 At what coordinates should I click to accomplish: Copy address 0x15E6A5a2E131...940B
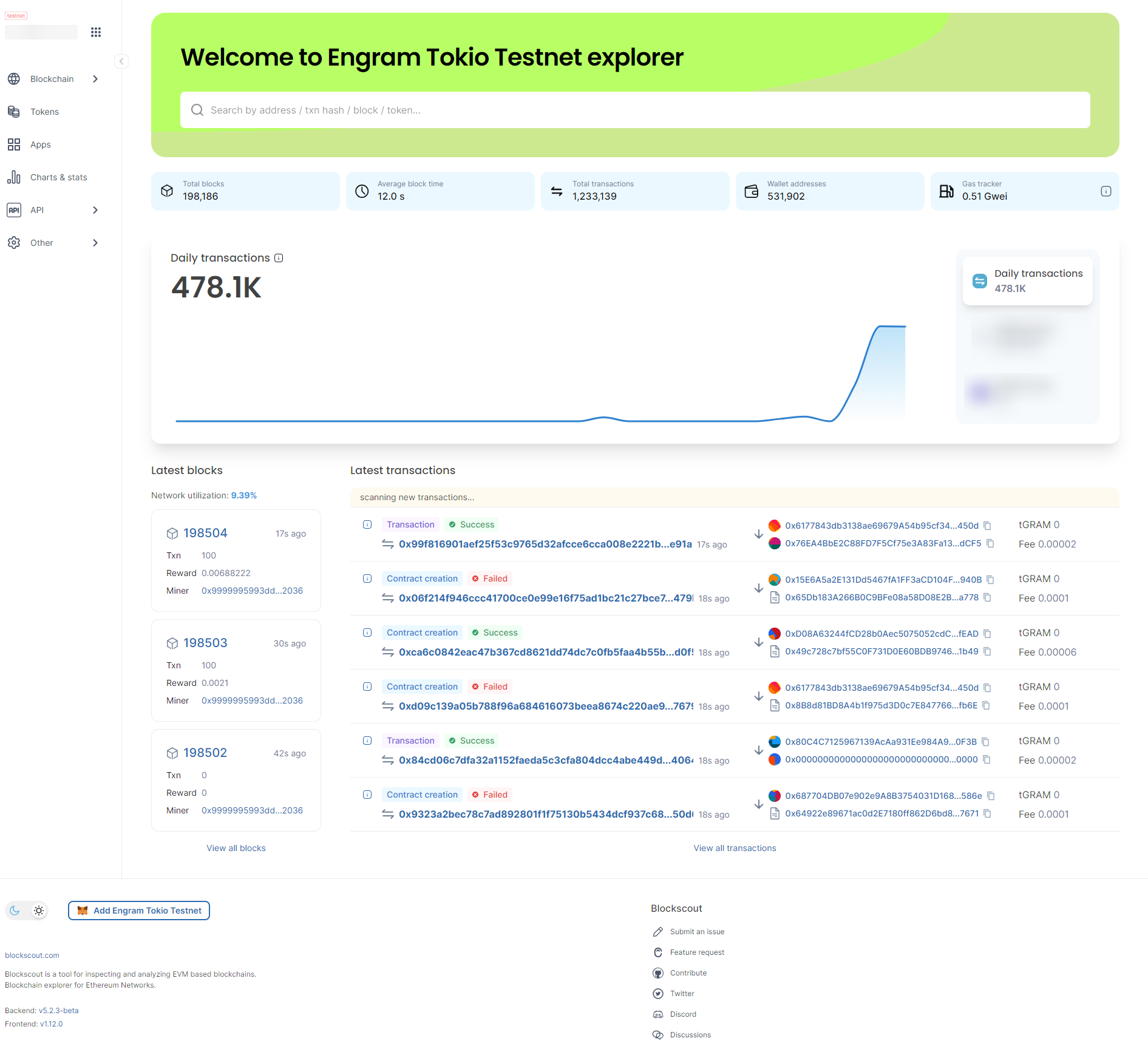[x=991, y=580]
